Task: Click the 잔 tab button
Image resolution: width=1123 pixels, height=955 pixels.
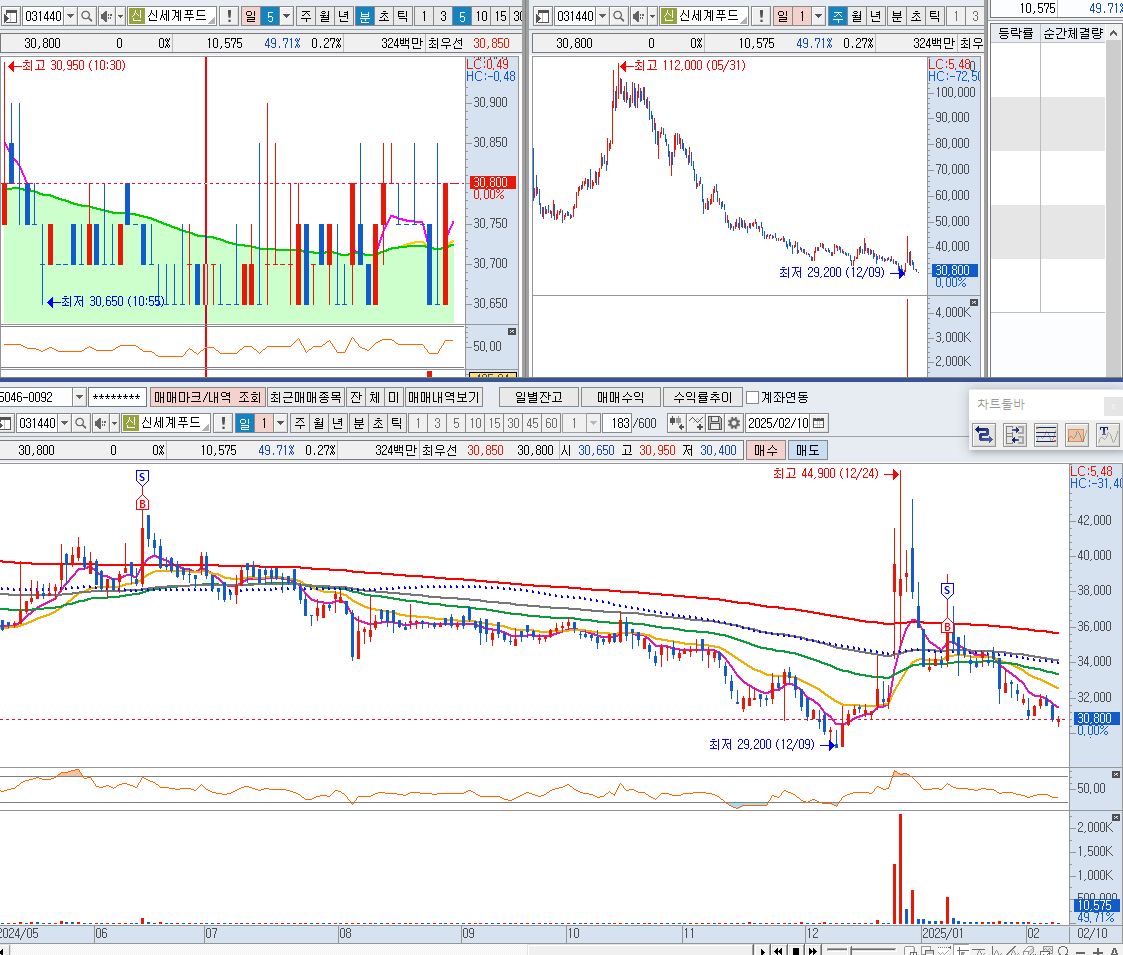Action: (x=356, y=397)
